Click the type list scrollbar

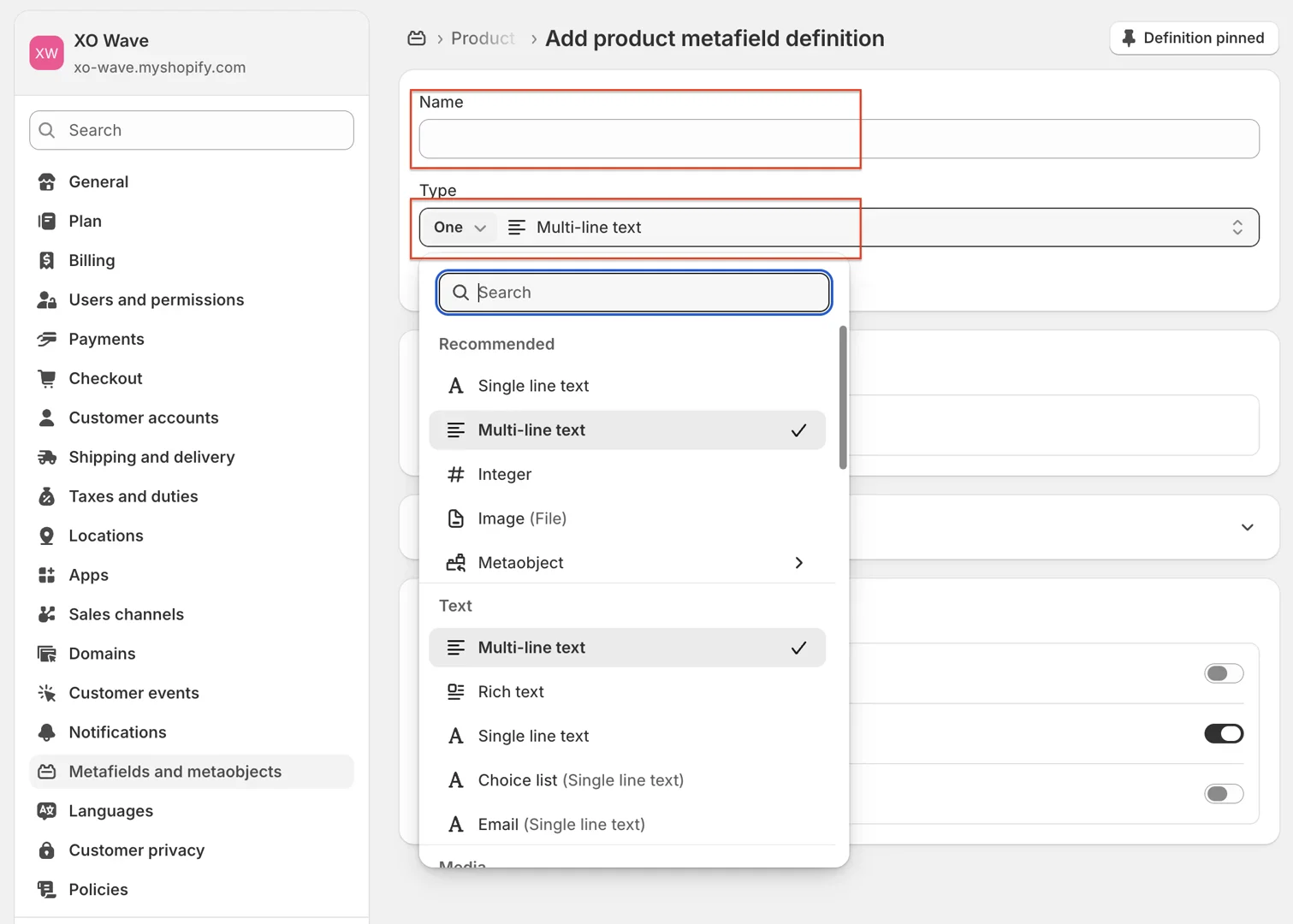point(843,398)
